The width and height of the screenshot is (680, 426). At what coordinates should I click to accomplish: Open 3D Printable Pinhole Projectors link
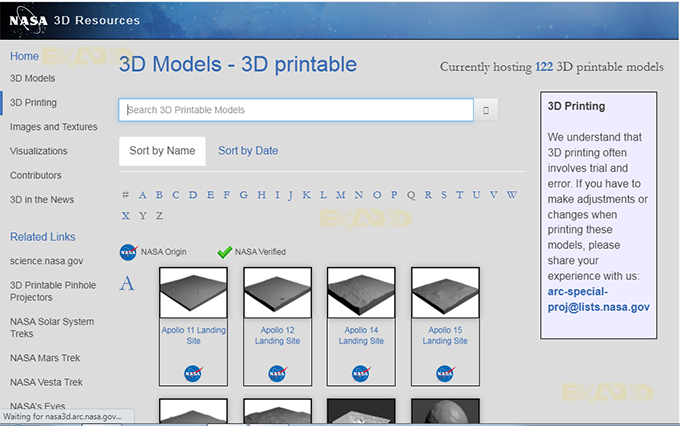[x=53, y=292]
